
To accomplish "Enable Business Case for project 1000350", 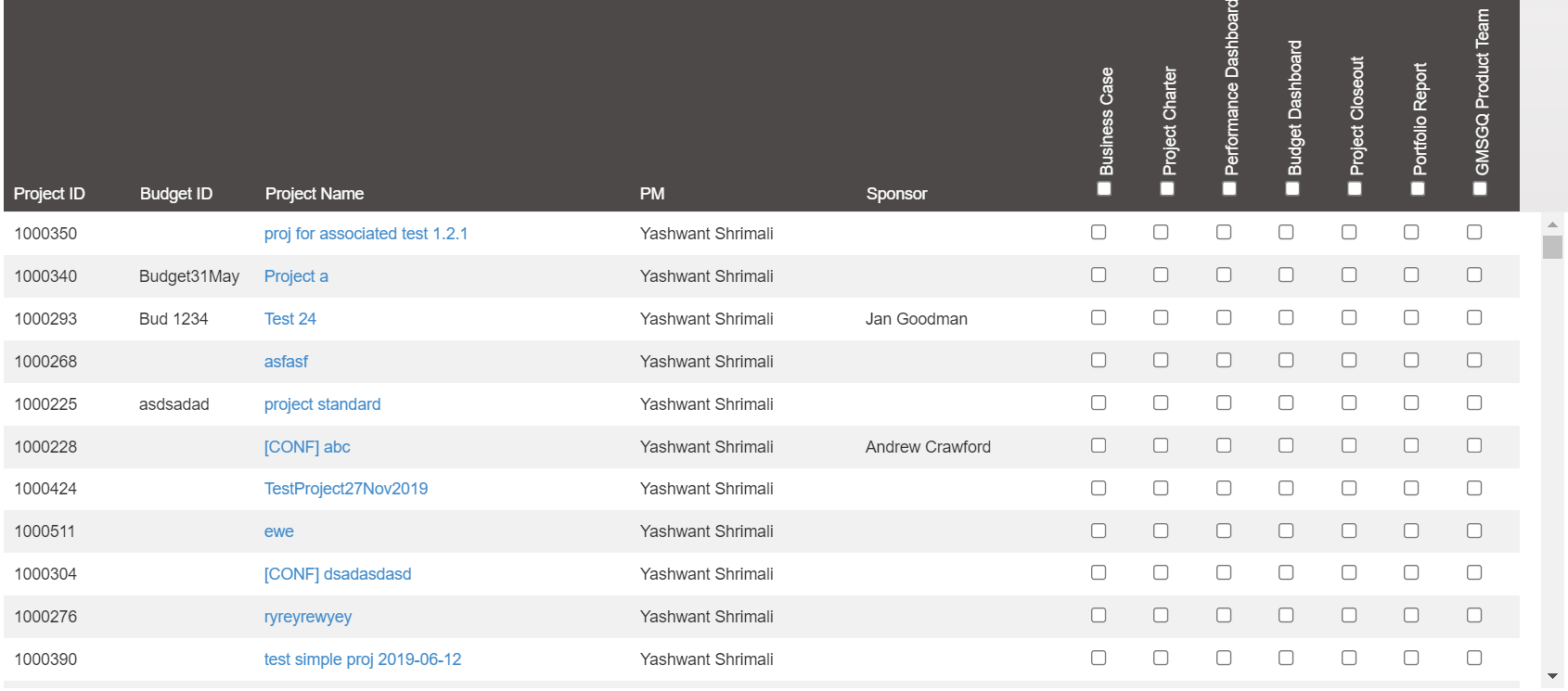I will (1099, 233).
